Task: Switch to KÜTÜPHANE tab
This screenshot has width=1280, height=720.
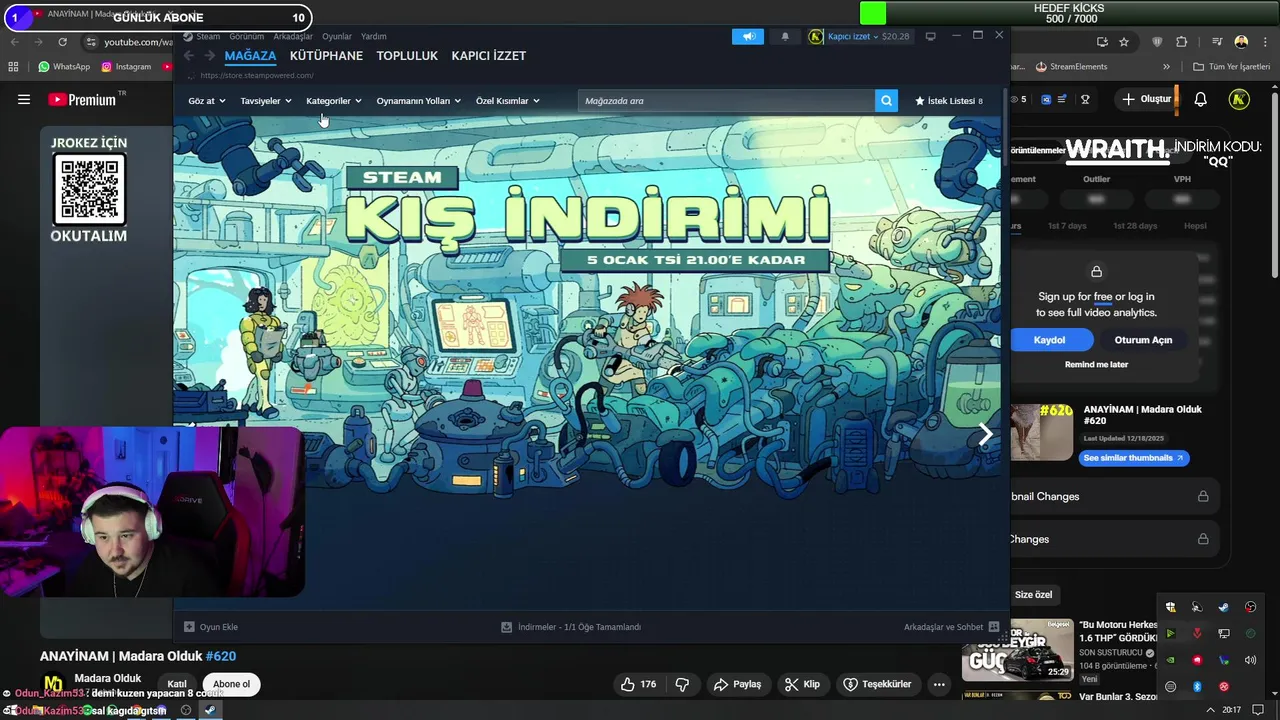Action: (326, 56)
